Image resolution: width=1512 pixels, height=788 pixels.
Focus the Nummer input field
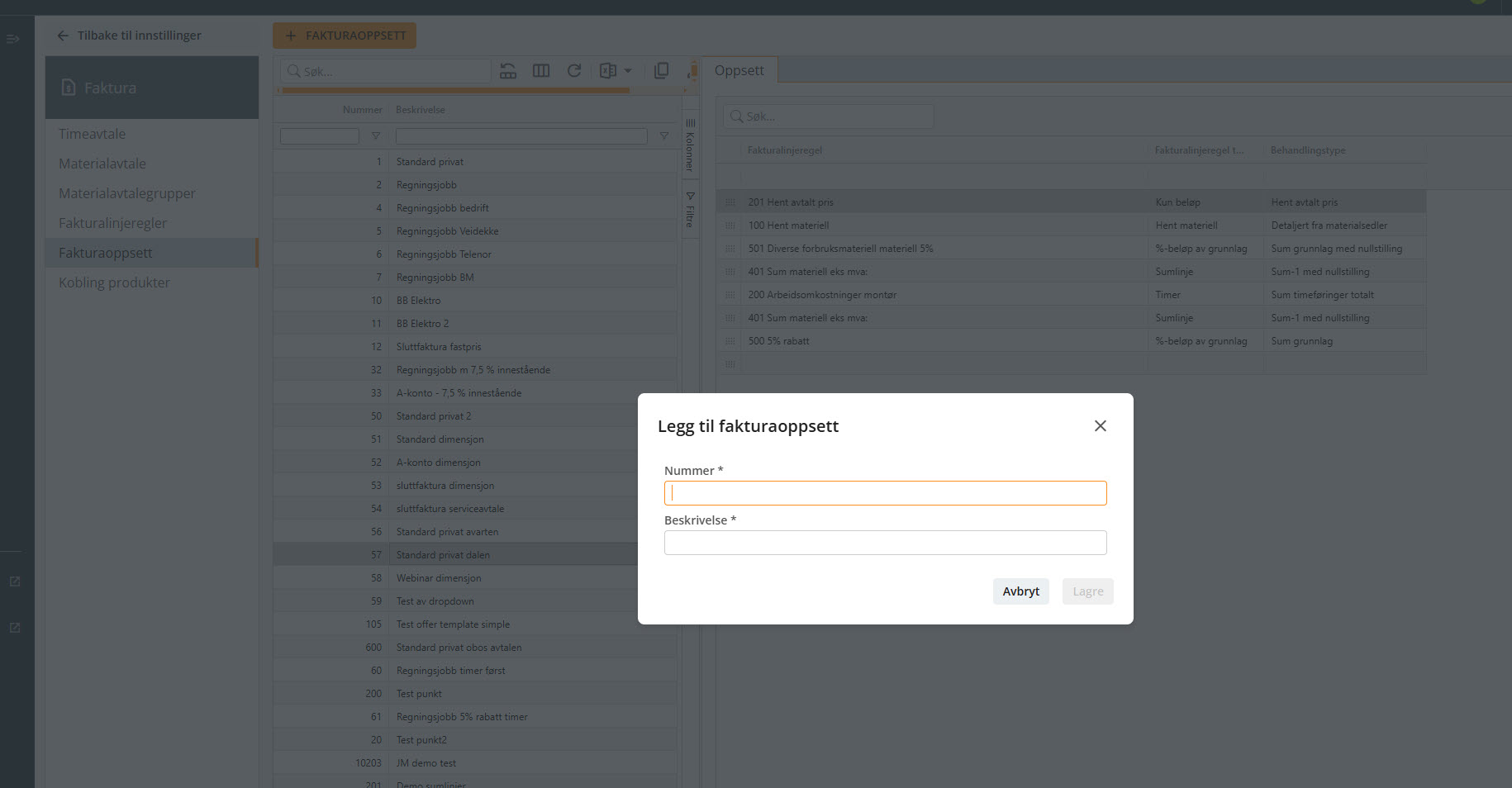pyautogui.click(x=885, y=493)
